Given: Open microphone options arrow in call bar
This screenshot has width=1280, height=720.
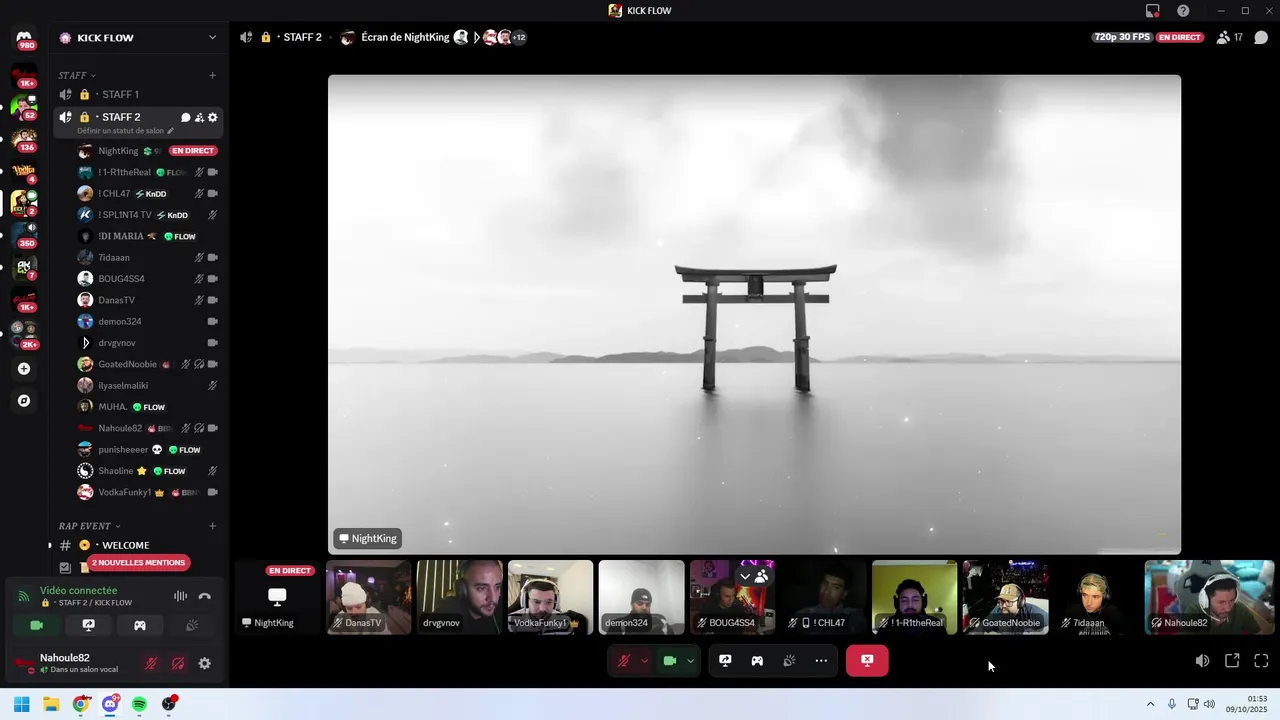Looking at the screenshot, I should [644, 661].
